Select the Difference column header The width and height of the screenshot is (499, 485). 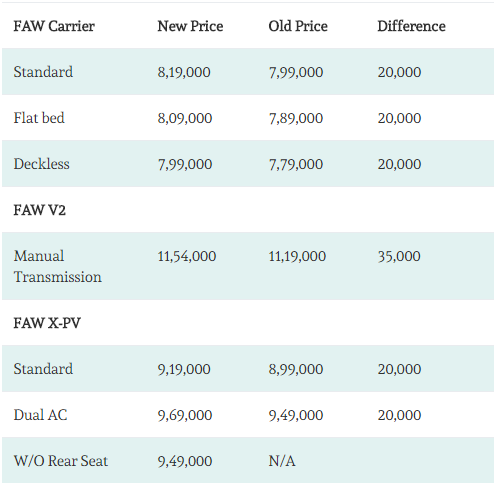[x=411, y=26]
